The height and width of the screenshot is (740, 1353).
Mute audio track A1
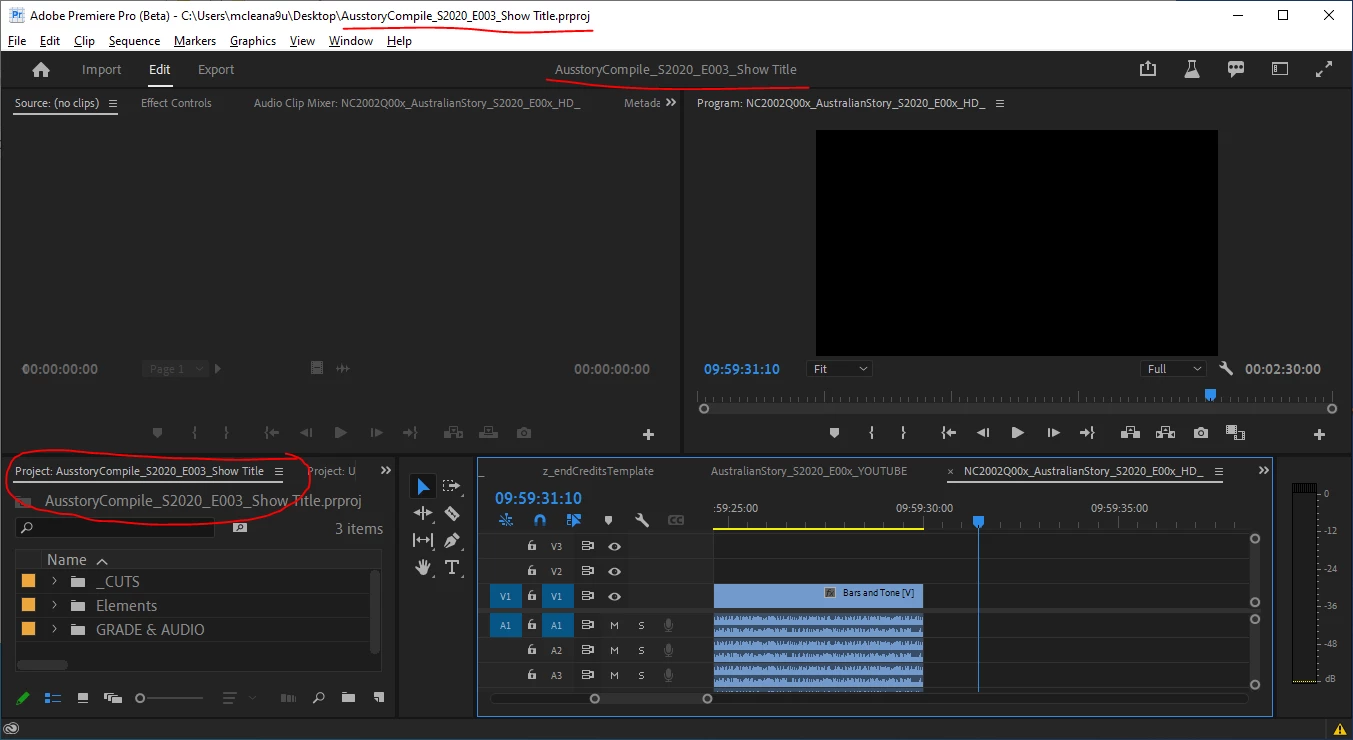tap(615, 625)
